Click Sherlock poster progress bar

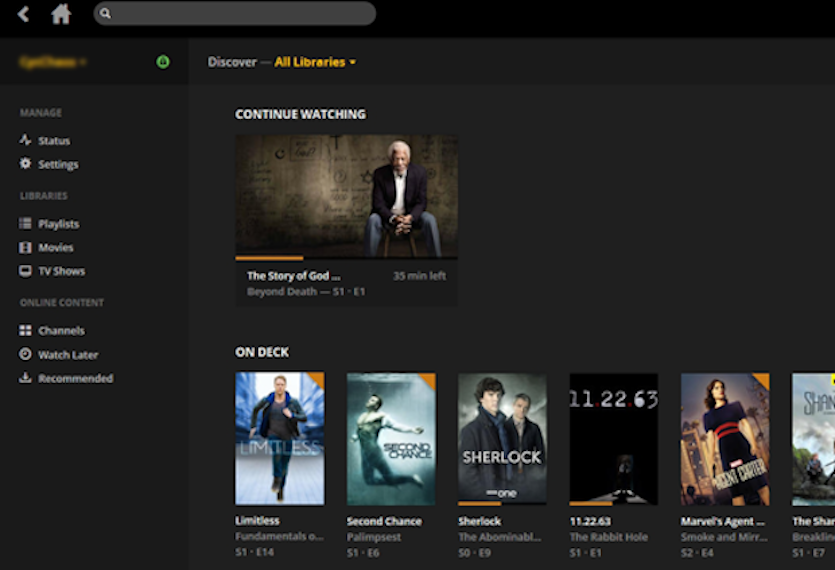(x=502, y=503)
